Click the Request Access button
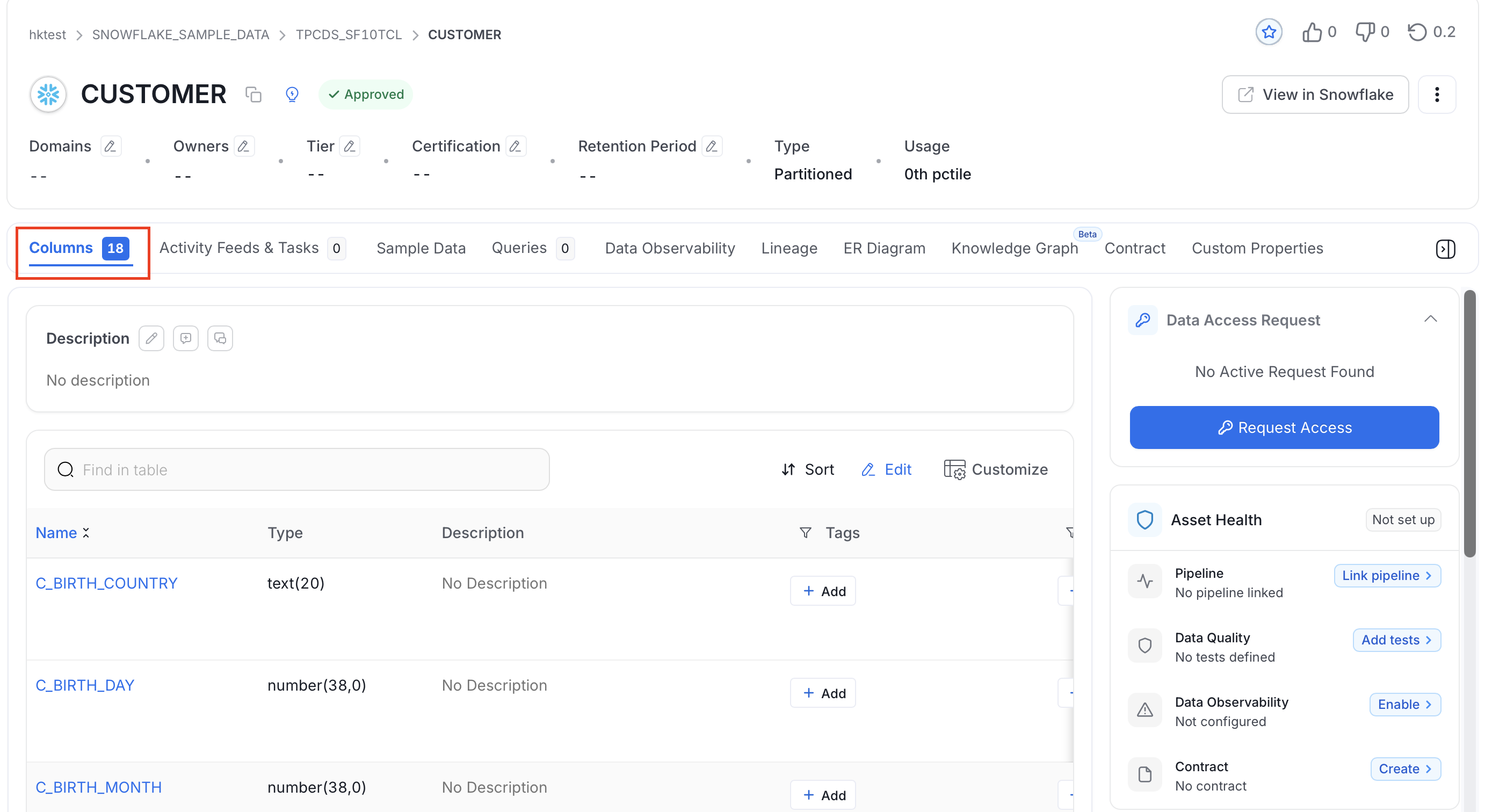Viewport: 1492px width, 812px height. tap(1284, 427)
